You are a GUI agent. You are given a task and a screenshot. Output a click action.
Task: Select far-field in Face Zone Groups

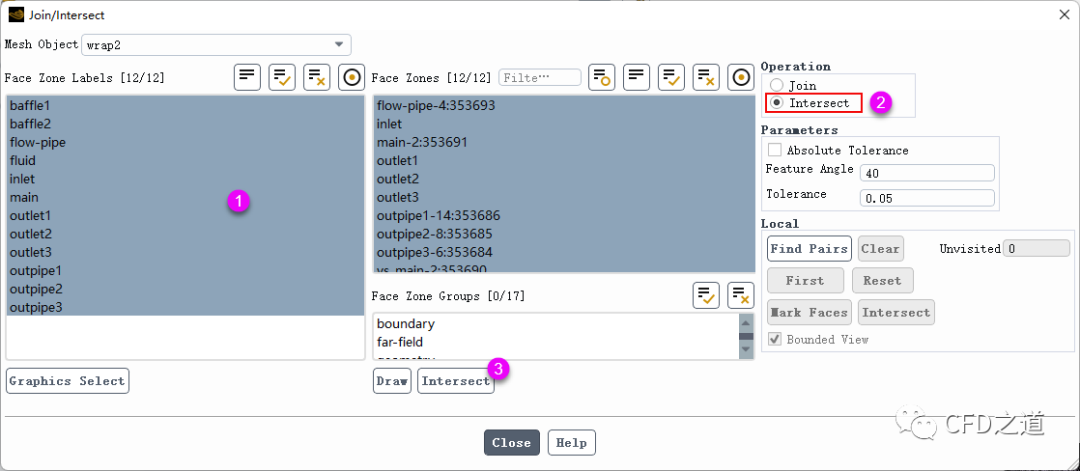pyautogui.click(x=556, y=342)
